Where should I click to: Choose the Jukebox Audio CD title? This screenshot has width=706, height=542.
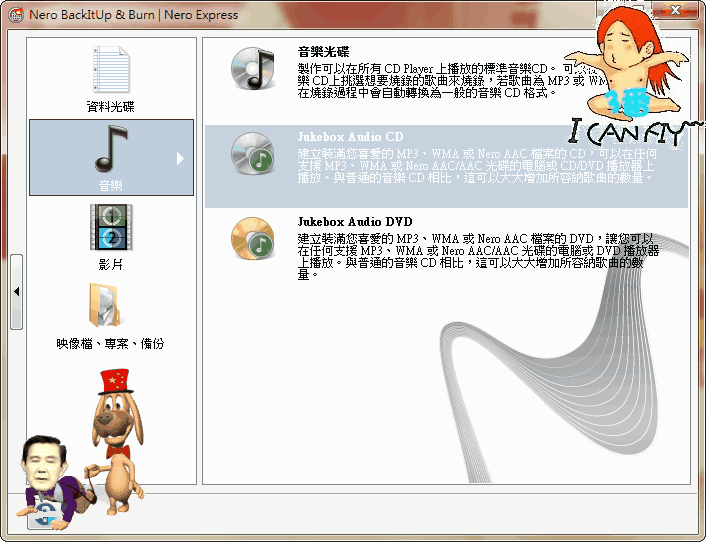[x=350, y=136]
